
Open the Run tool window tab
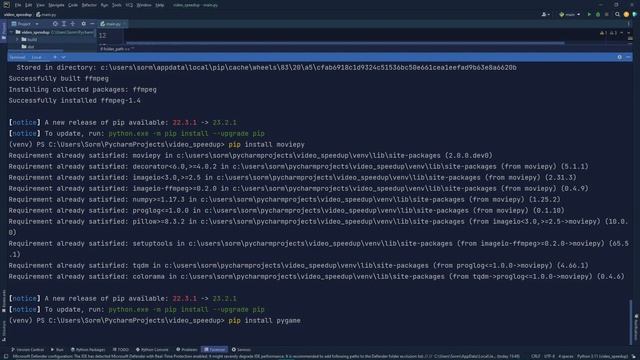[x=57, y=350]
